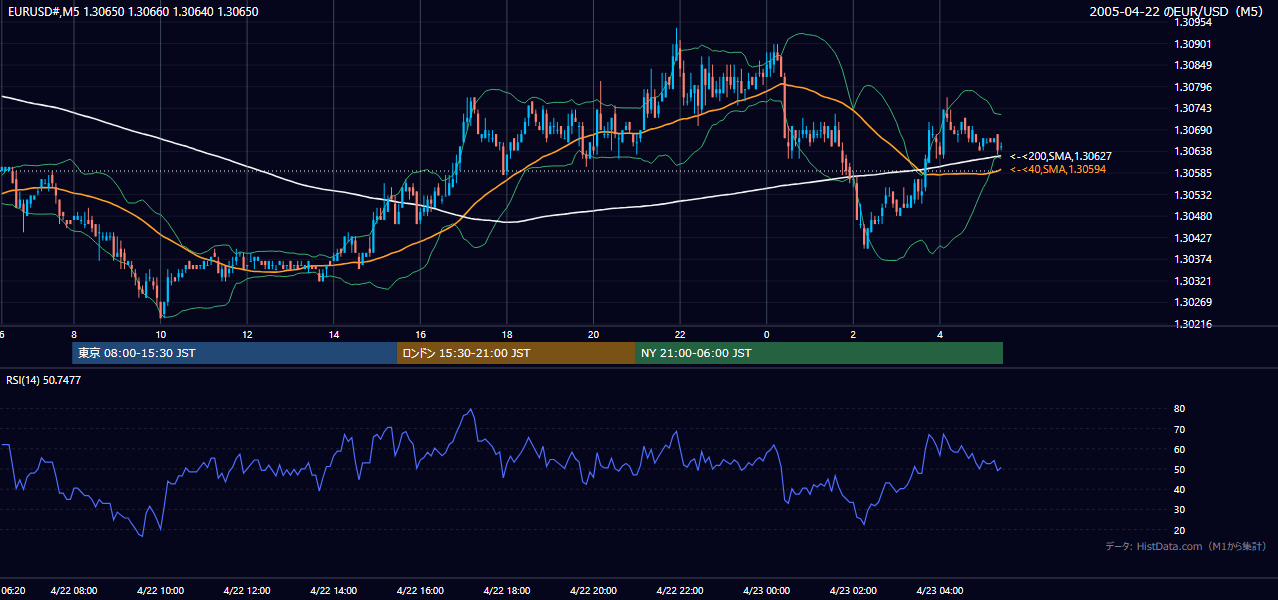Click the HistData.com data source note

(1186, 546)
